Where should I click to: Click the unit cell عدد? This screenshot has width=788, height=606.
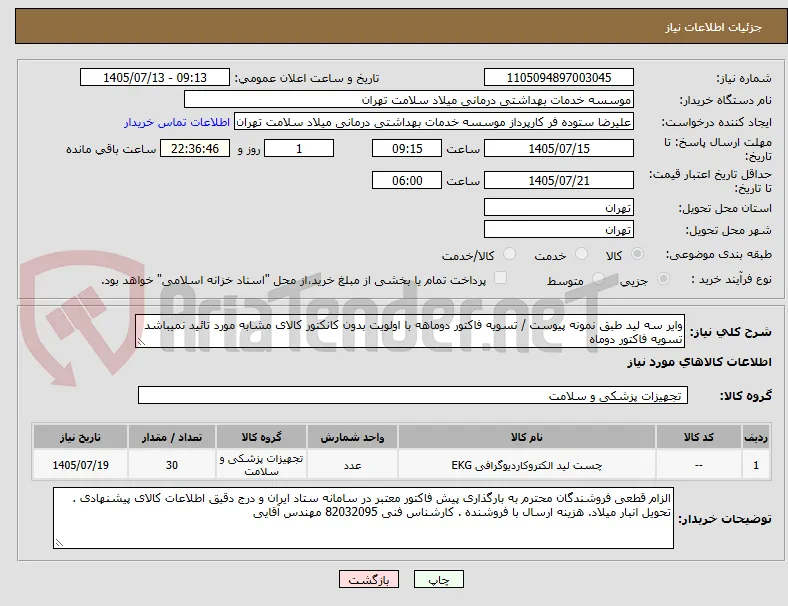coord(352,465)
